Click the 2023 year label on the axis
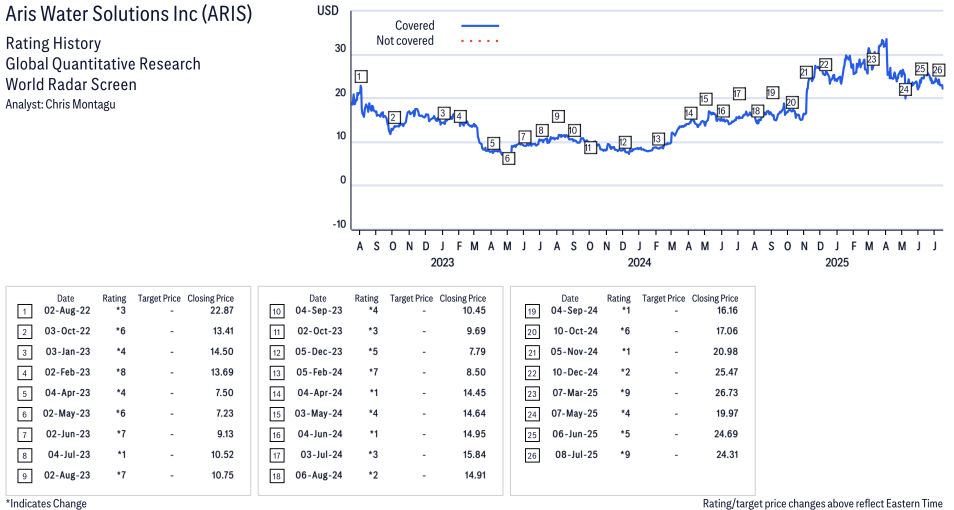Viewport: 954px width, 510px height. click(442, 262)
